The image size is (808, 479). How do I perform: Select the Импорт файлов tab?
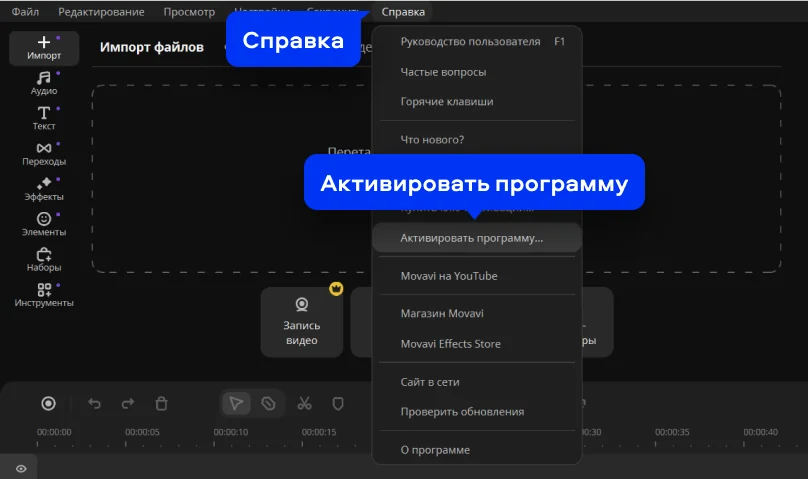point(152,47)
